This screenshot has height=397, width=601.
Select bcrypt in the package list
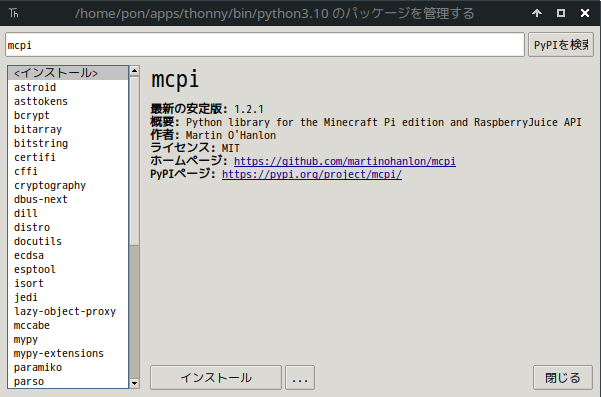pos(68,115)
